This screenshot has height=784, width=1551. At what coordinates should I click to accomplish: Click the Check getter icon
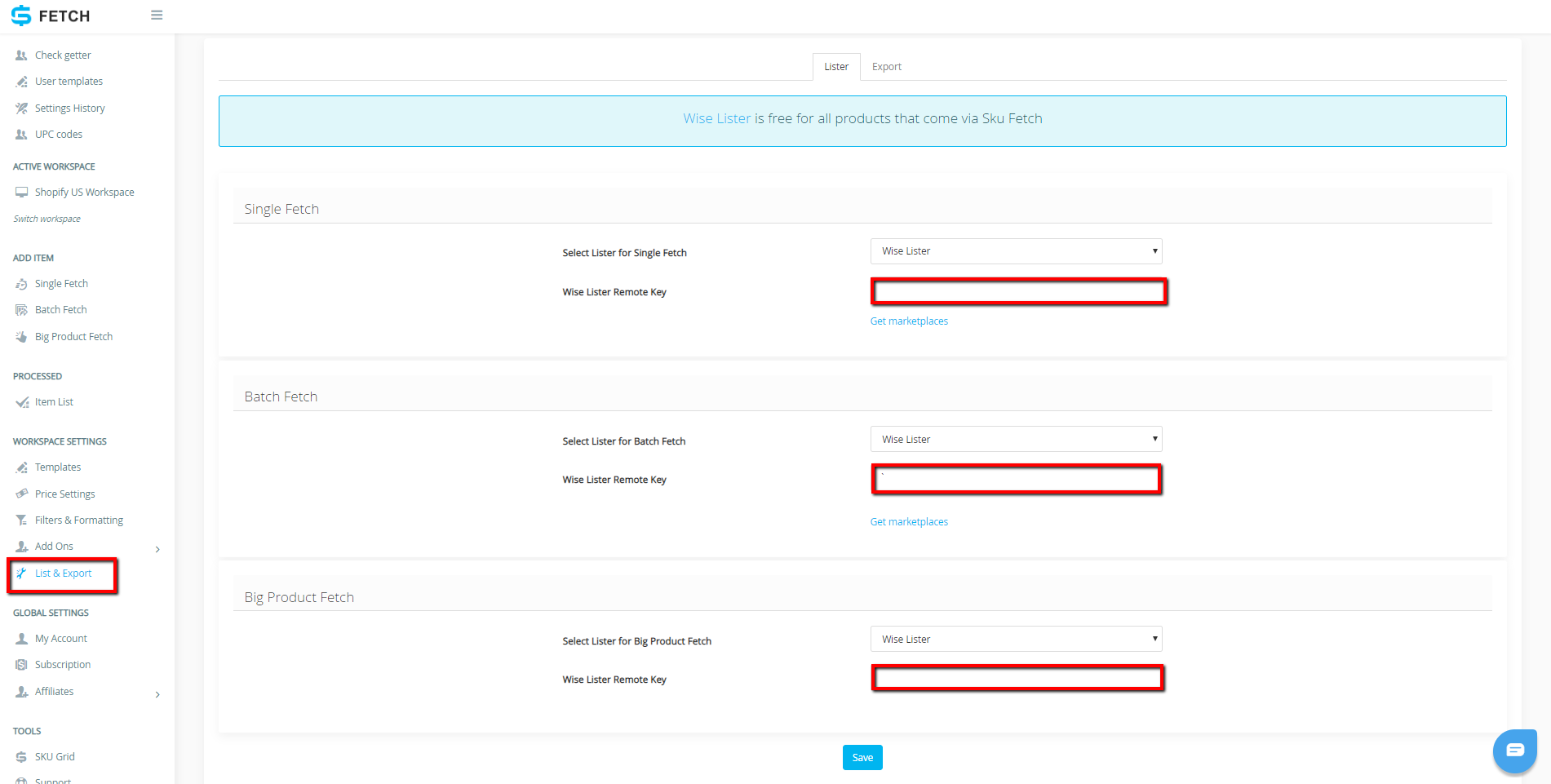[x=21, y=55]
